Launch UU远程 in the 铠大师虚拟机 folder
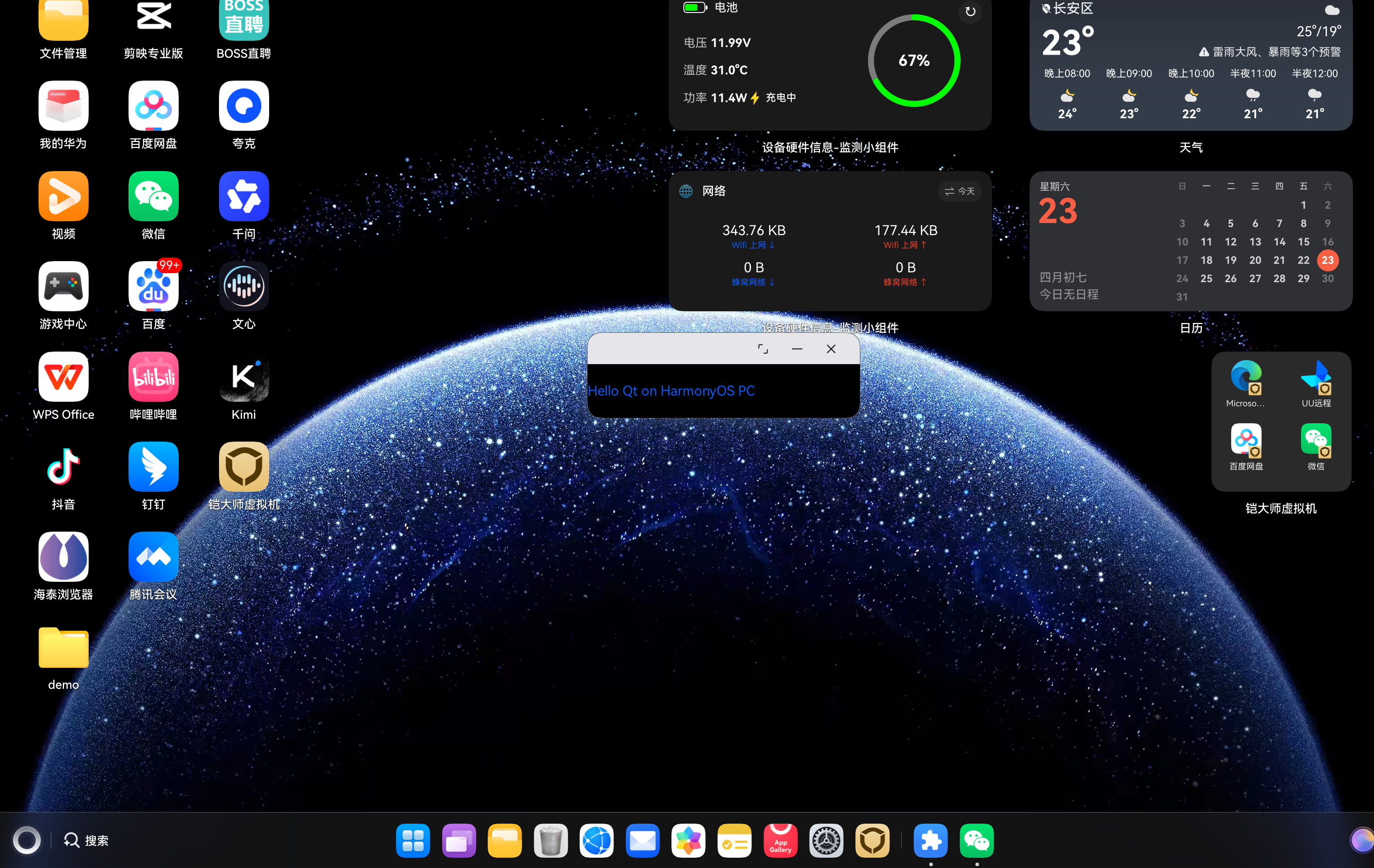 1316,377
